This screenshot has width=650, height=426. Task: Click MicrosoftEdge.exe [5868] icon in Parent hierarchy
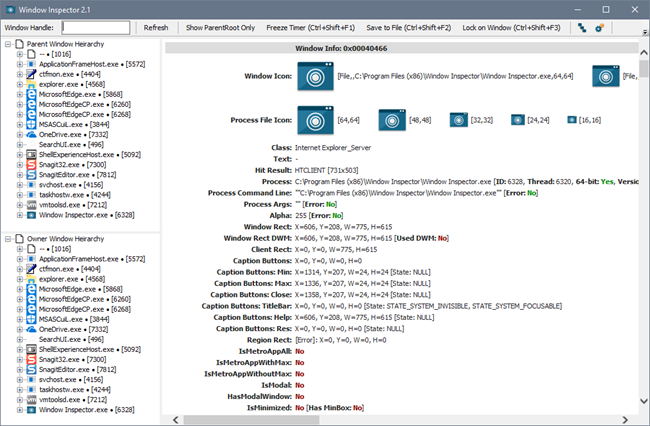coord(31,94)
